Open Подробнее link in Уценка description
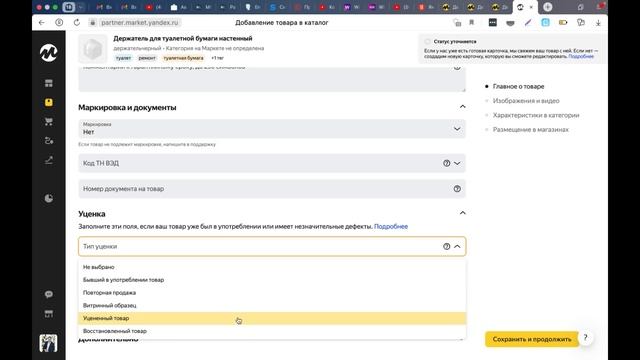This screenshot has height=360, width=640. tap(391, 227)
